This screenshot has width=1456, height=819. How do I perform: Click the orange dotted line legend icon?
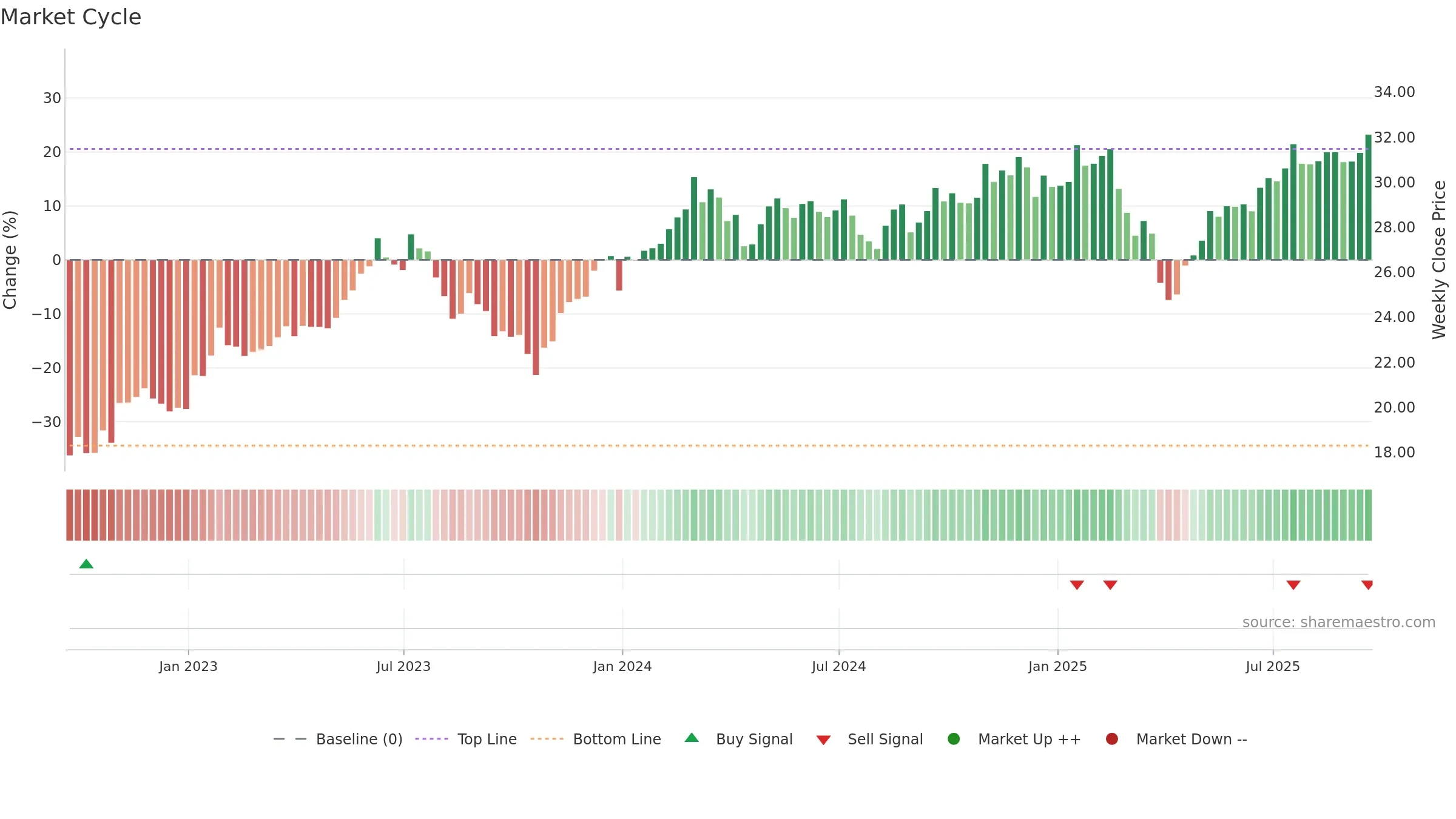[547, 739]
